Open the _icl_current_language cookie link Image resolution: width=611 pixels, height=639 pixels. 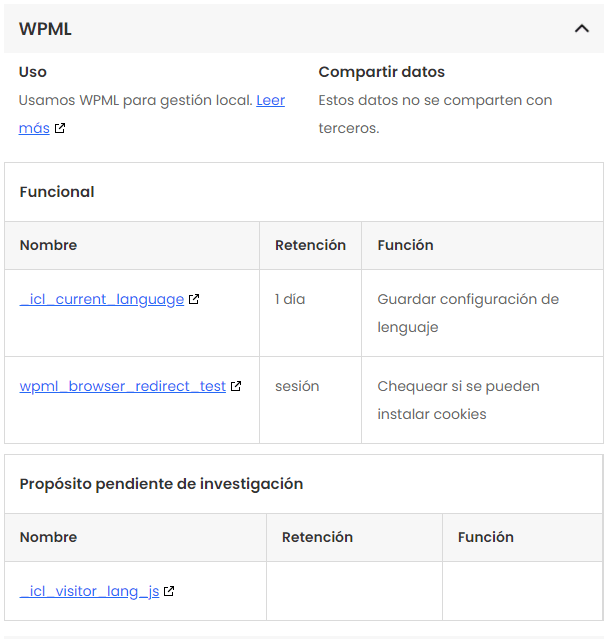tap(102, 299)
